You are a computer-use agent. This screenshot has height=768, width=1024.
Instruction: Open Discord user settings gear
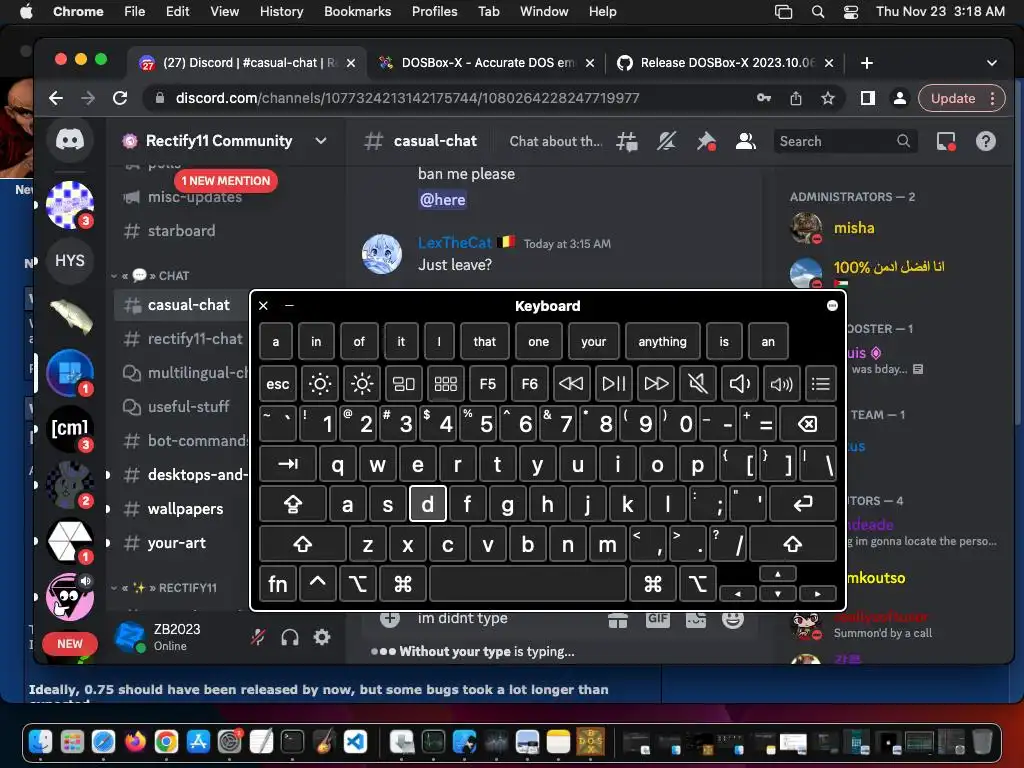coord(322,637)
